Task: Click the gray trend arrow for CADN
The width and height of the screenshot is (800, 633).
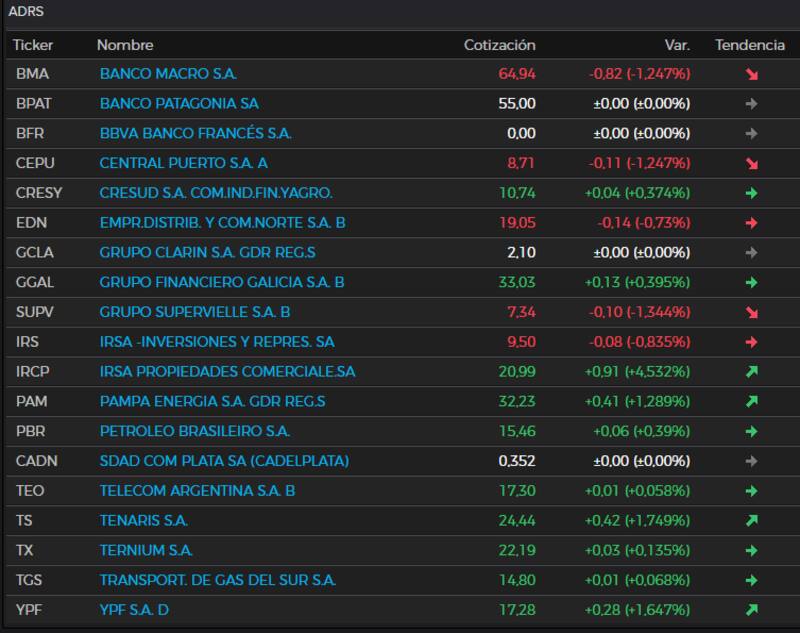Action: pyautogui.click(x=751, y=462)
